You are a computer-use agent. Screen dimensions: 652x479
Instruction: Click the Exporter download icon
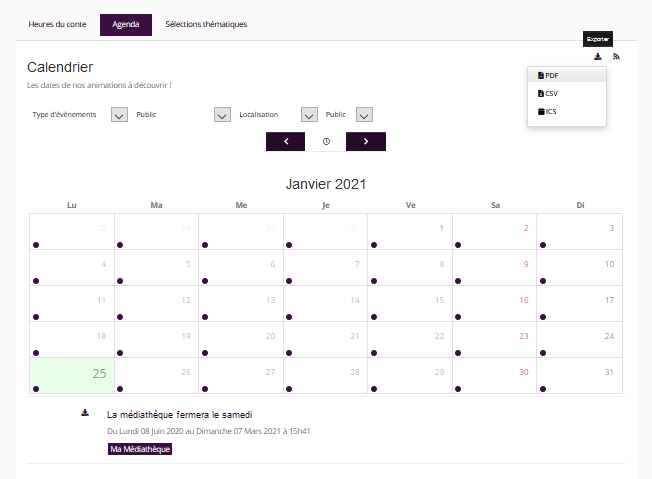pos(598,57)
